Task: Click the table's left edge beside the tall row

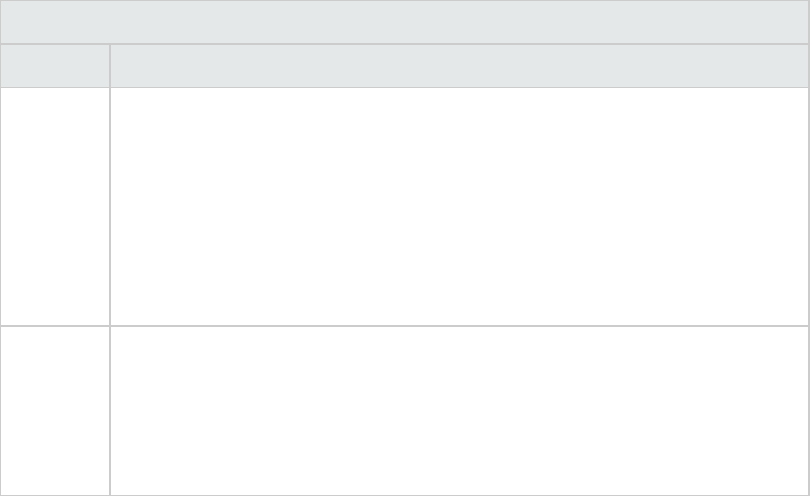Action: [1, 206]
